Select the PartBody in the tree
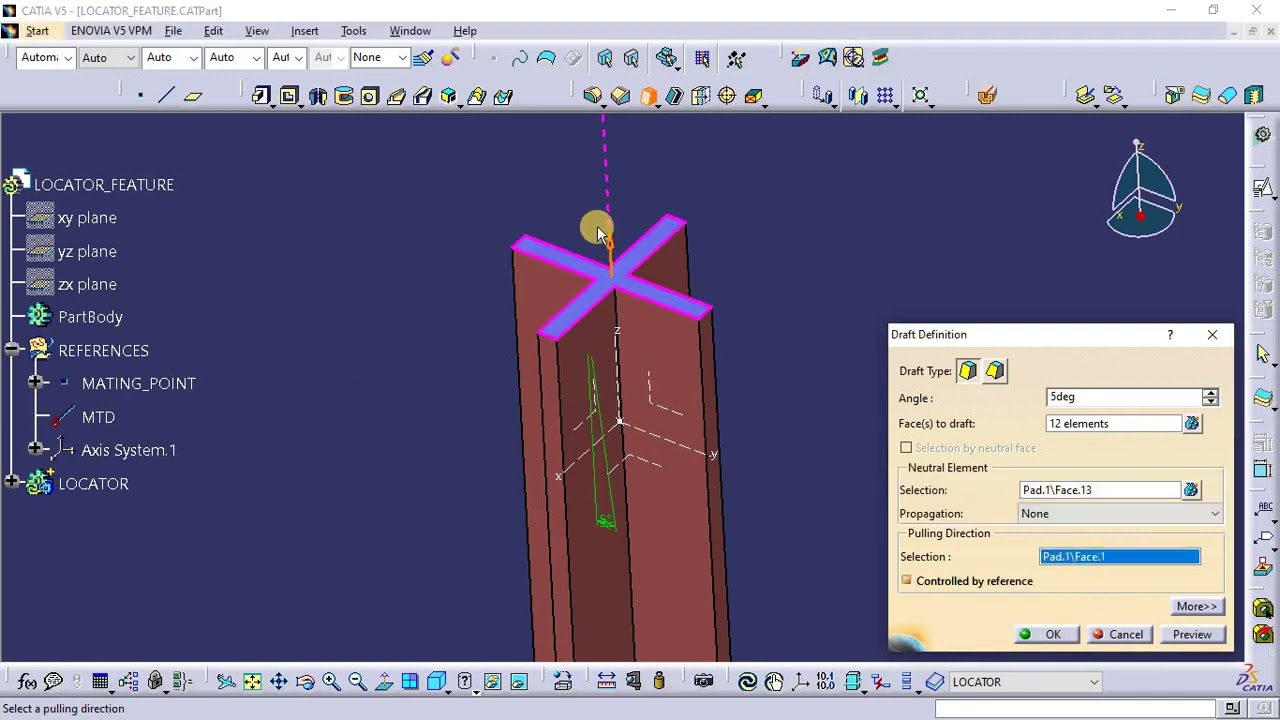Screen dimensions: 1280x720 90,317
